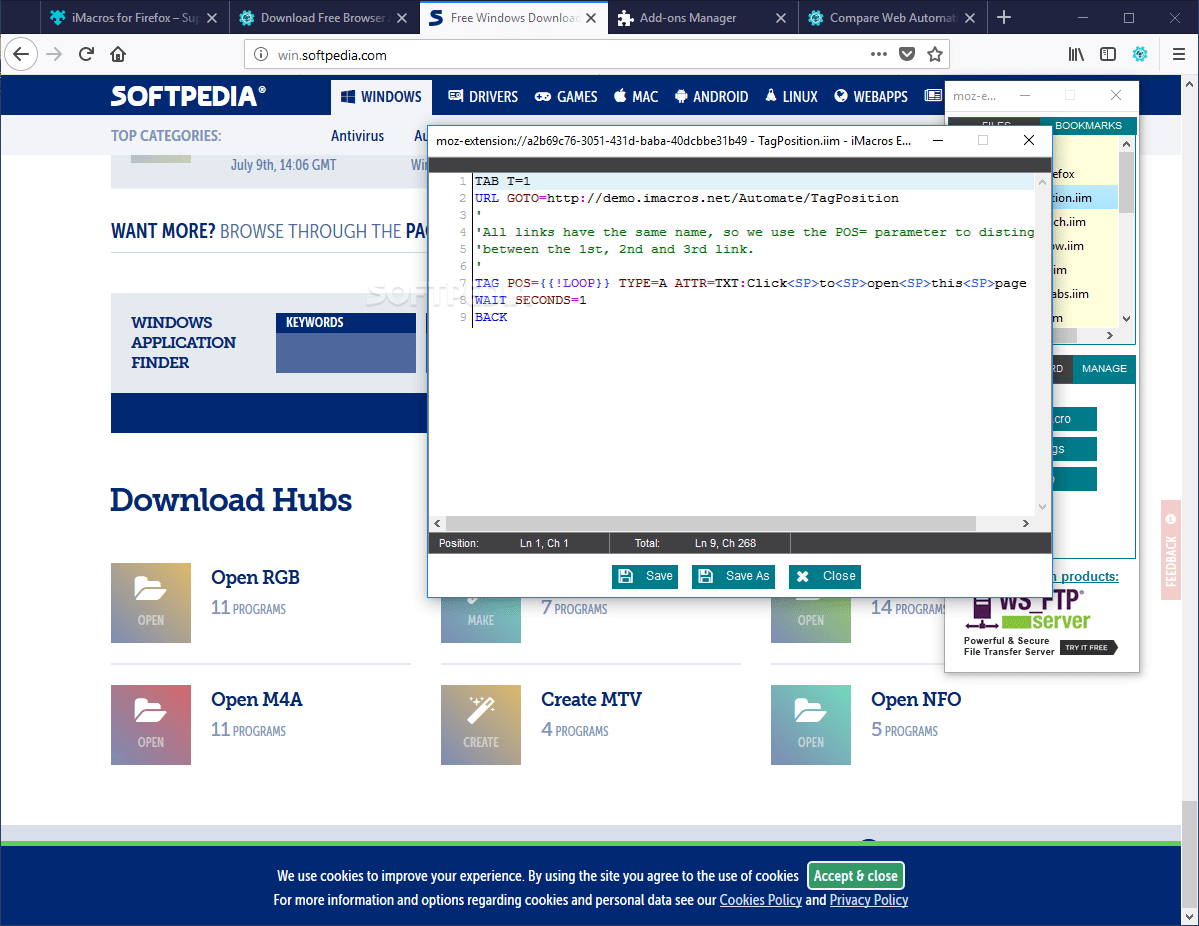Click the Open RGB folder icon

pyautogui.click(x=150, y=603)
